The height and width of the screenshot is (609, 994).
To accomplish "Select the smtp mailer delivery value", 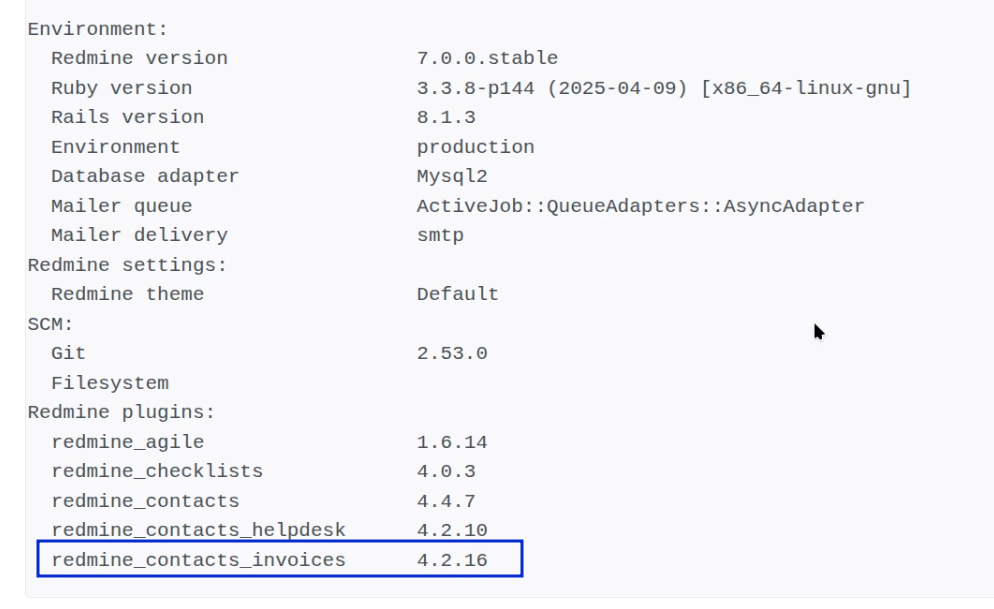I will point(440,236).
